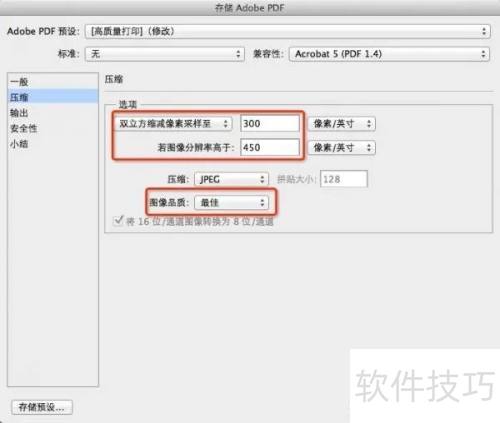Toggle the 16 位/通道 conversion checkbox
The height and width of the screenshot is (423, 500).
coord(118,221)
